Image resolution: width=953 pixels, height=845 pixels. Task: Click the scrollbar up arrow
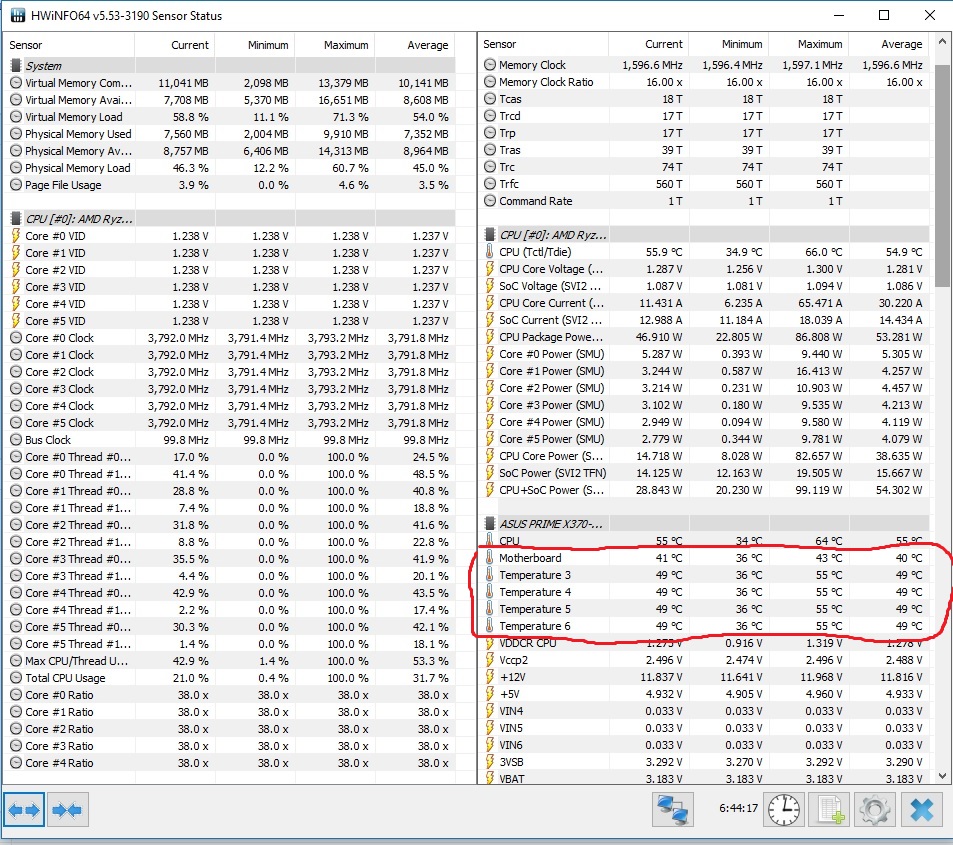click(942, 42)
